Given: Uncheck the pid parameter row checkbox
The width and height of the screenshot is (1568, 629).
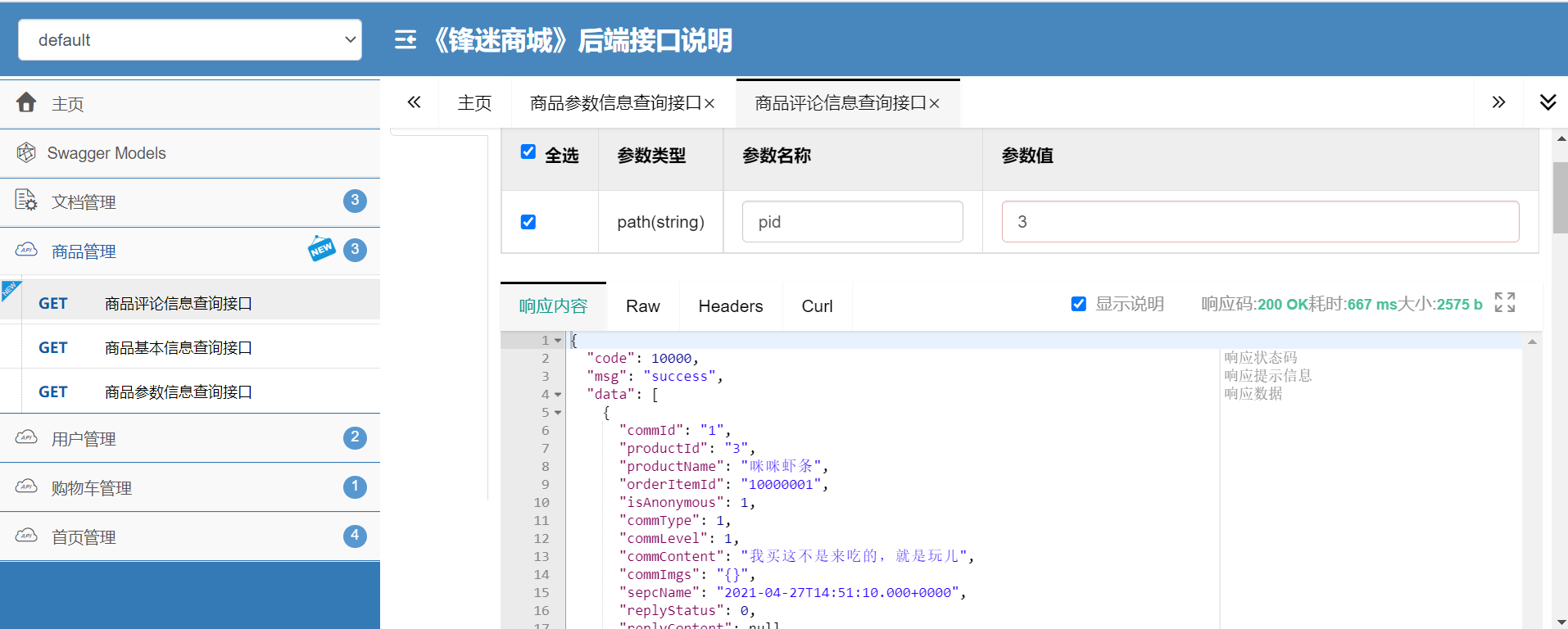Looking at the screenshot, I should pos(528,222).
